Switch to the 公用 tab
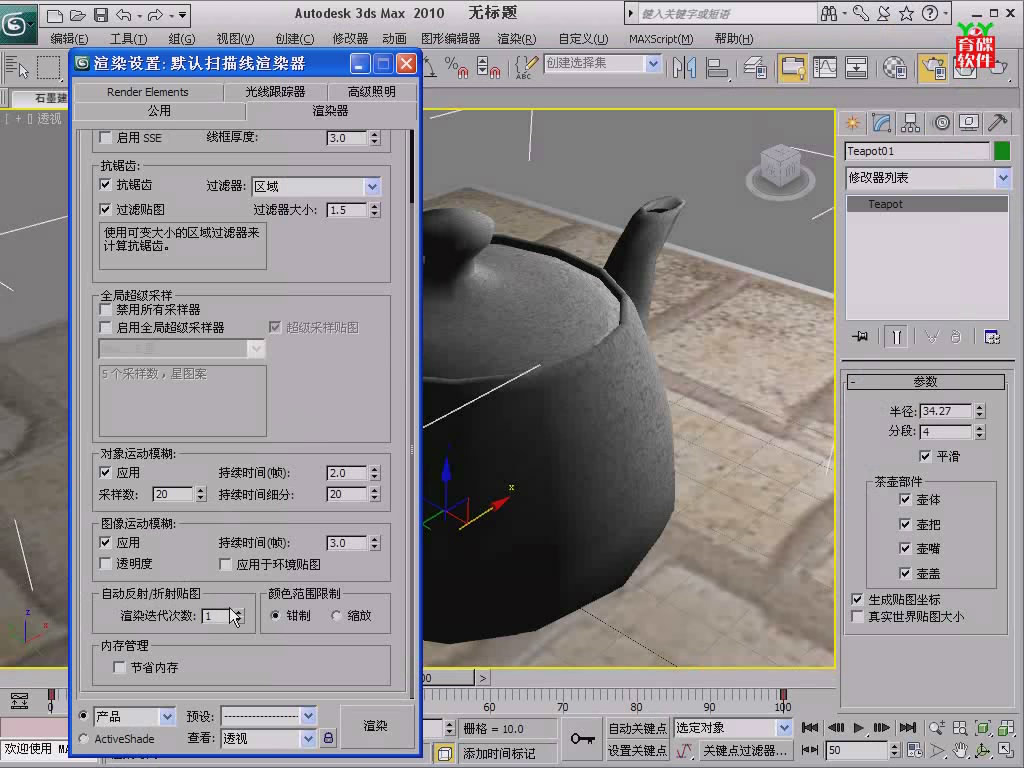The height and width of the screenshot is (768, 1024). 159,111
